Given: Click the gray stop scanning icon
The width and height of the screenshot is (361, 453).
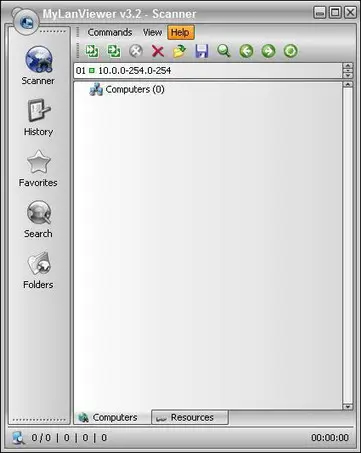Looking at the screenshot, I should pos(136,51).
